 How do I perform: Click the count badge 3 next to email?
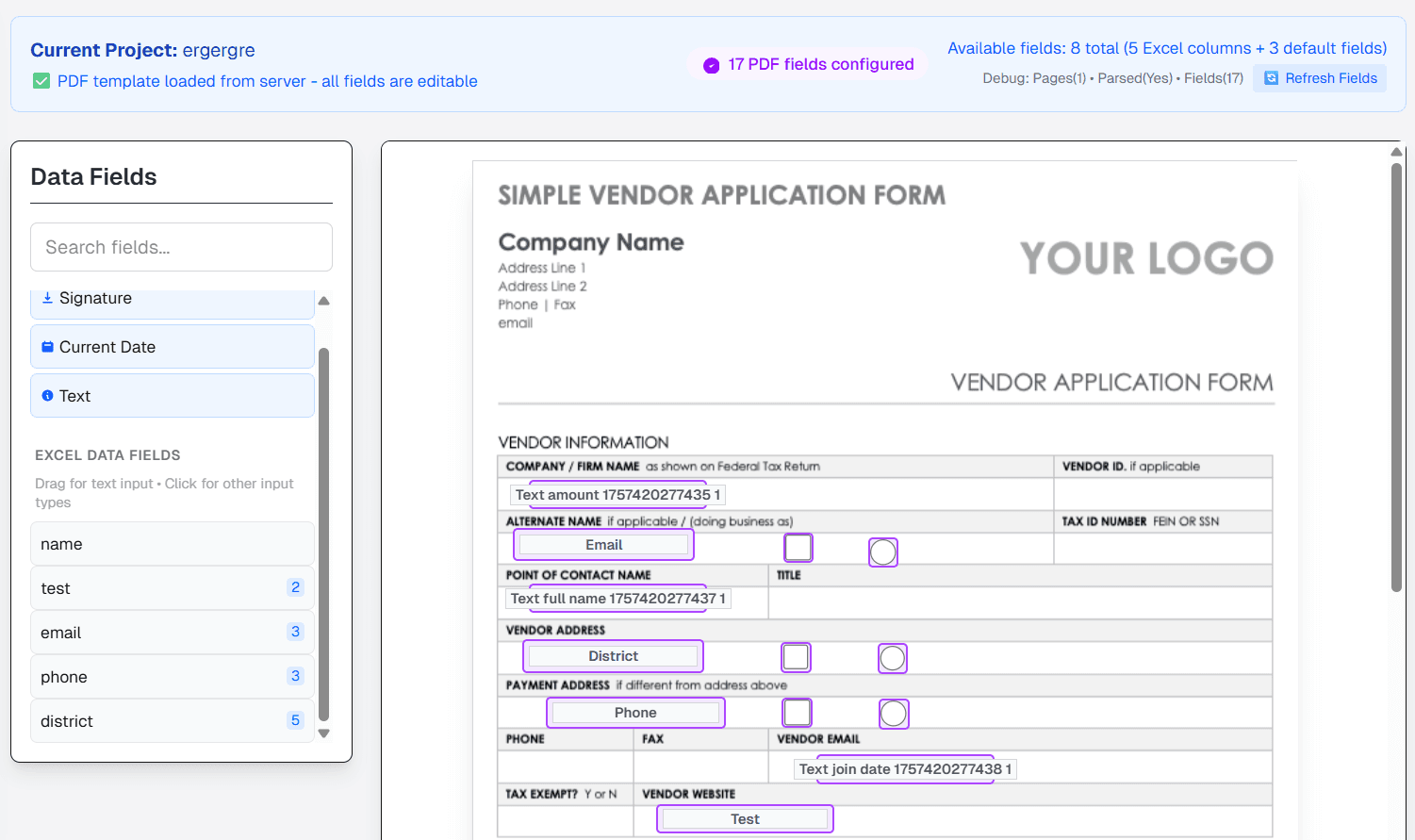tap(295, 632)
